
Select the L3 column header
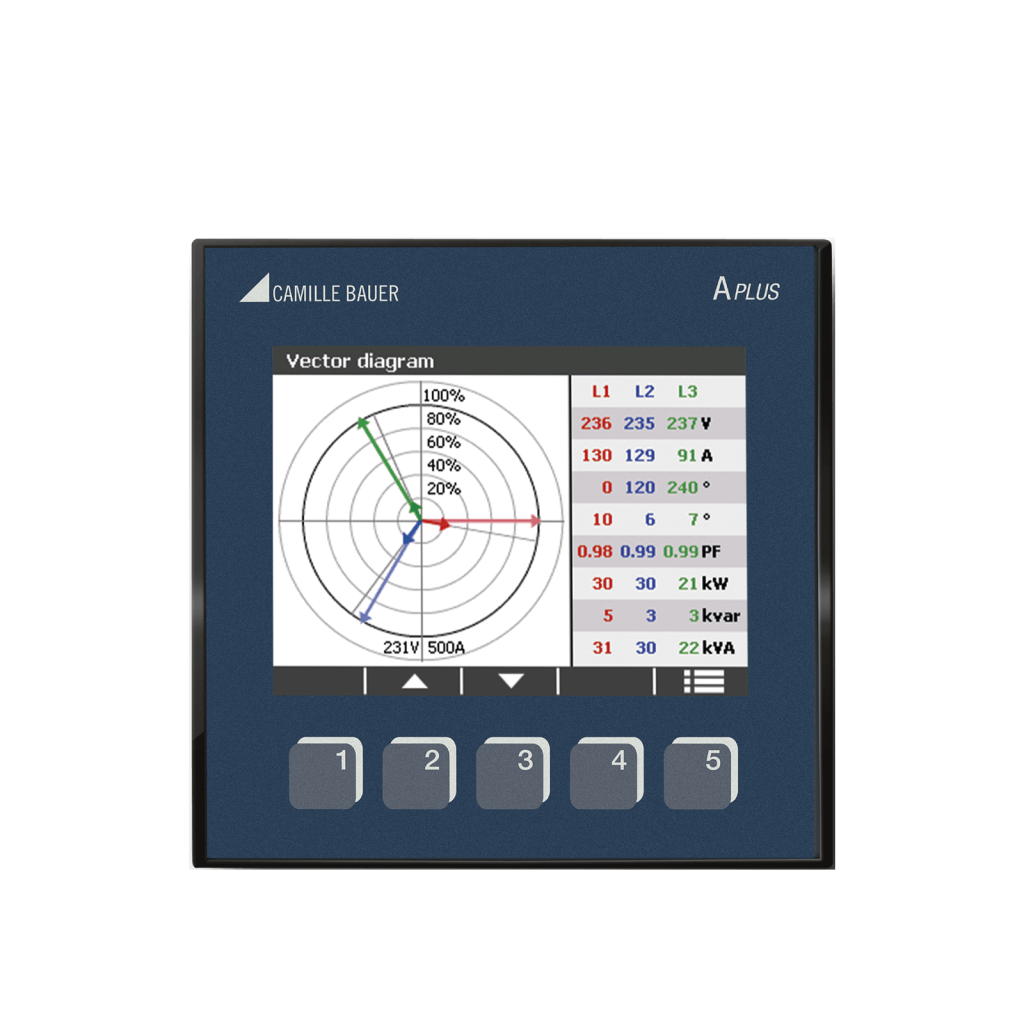[687, 392]
